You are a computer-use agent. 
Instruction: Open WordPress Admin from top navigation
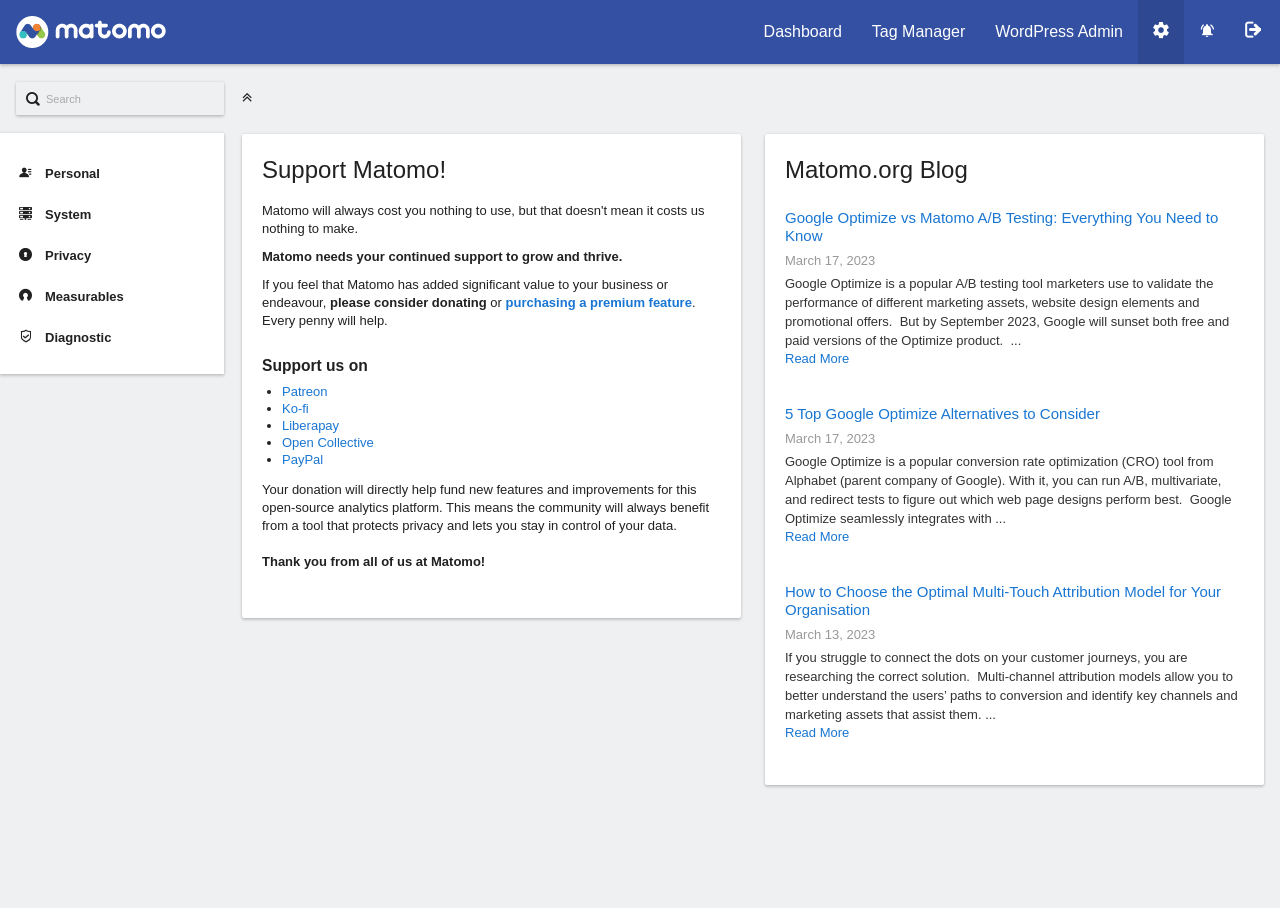[x=1059, y=32]
